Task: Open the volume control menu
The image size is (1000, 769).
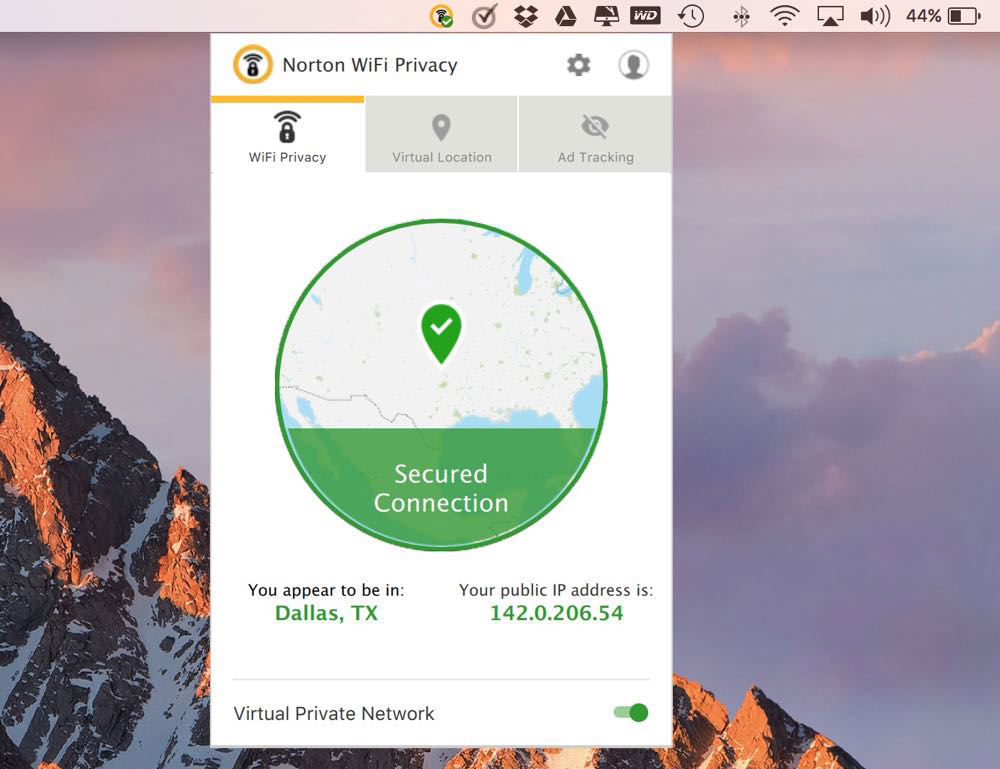Action: click(875, 16)
